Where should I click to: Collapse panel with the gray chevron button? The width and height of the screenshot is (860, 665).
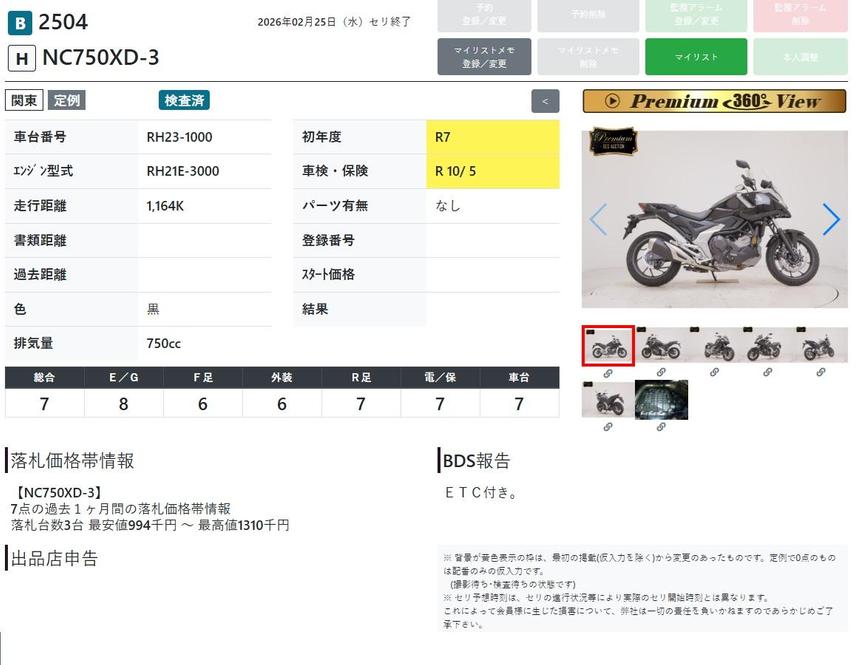tap(545, 101)
